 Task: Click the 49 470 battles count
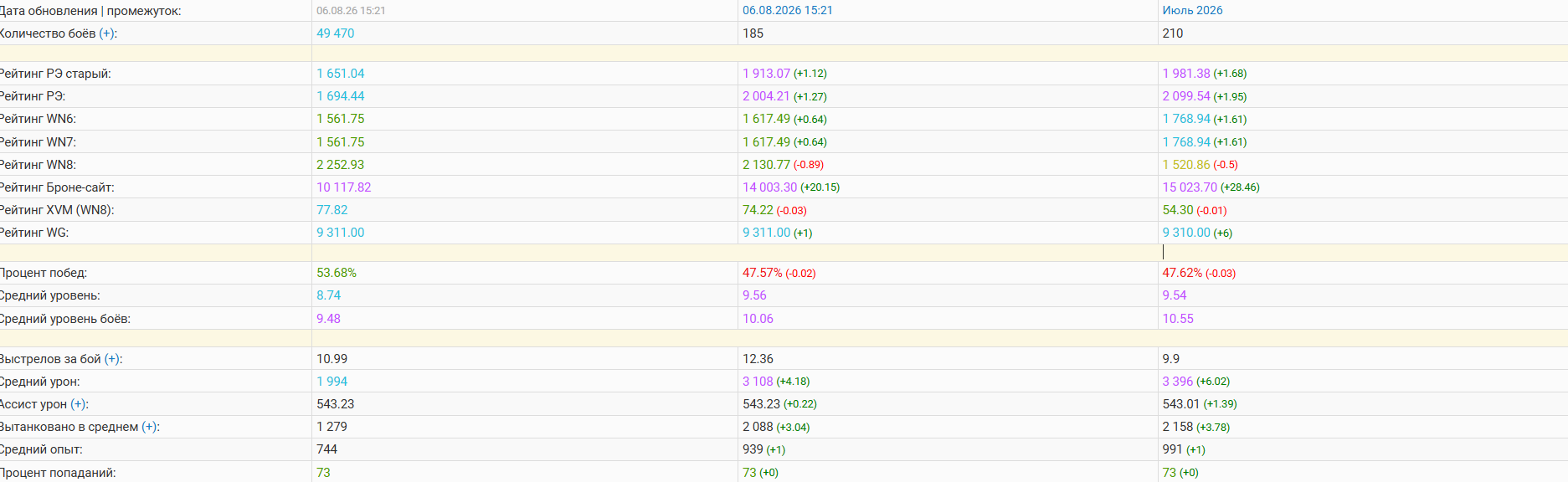[335, 33]
